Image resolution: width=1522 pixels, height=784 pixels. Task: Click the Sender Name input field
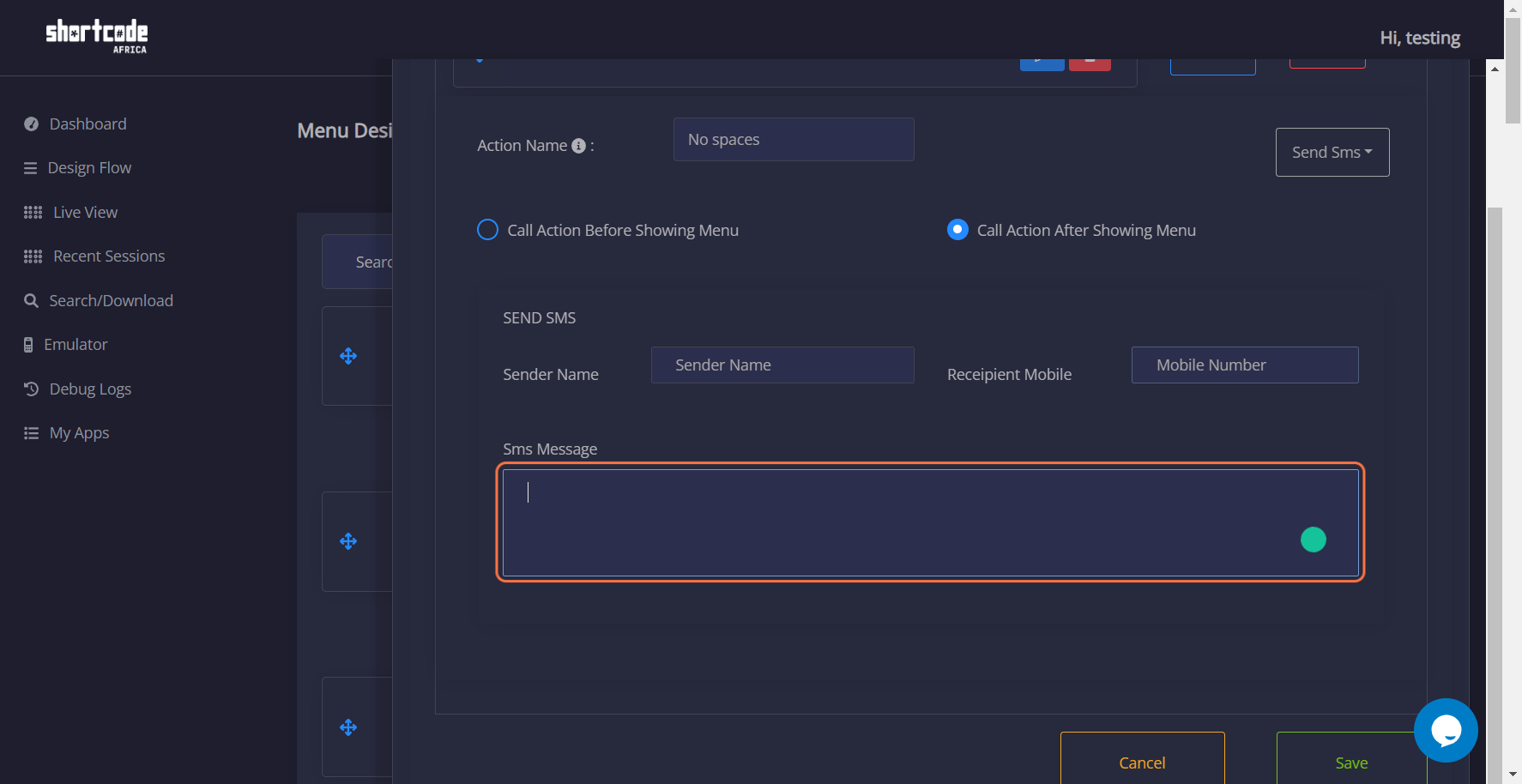[x=782, y=365]
